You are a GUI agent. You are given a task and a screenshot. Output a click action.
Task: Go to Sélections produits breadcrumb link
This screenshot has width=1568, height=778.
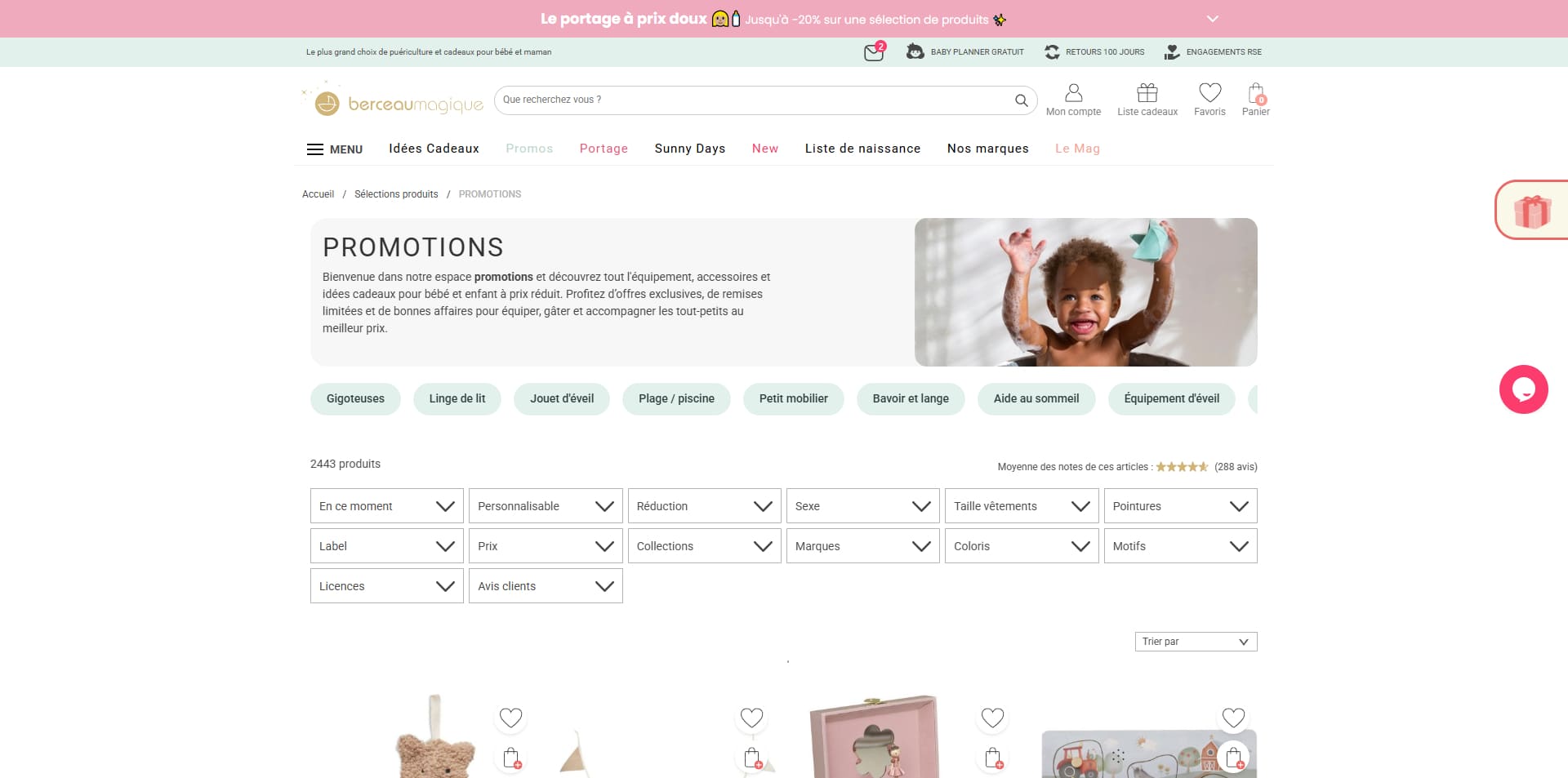pos(396,194)
